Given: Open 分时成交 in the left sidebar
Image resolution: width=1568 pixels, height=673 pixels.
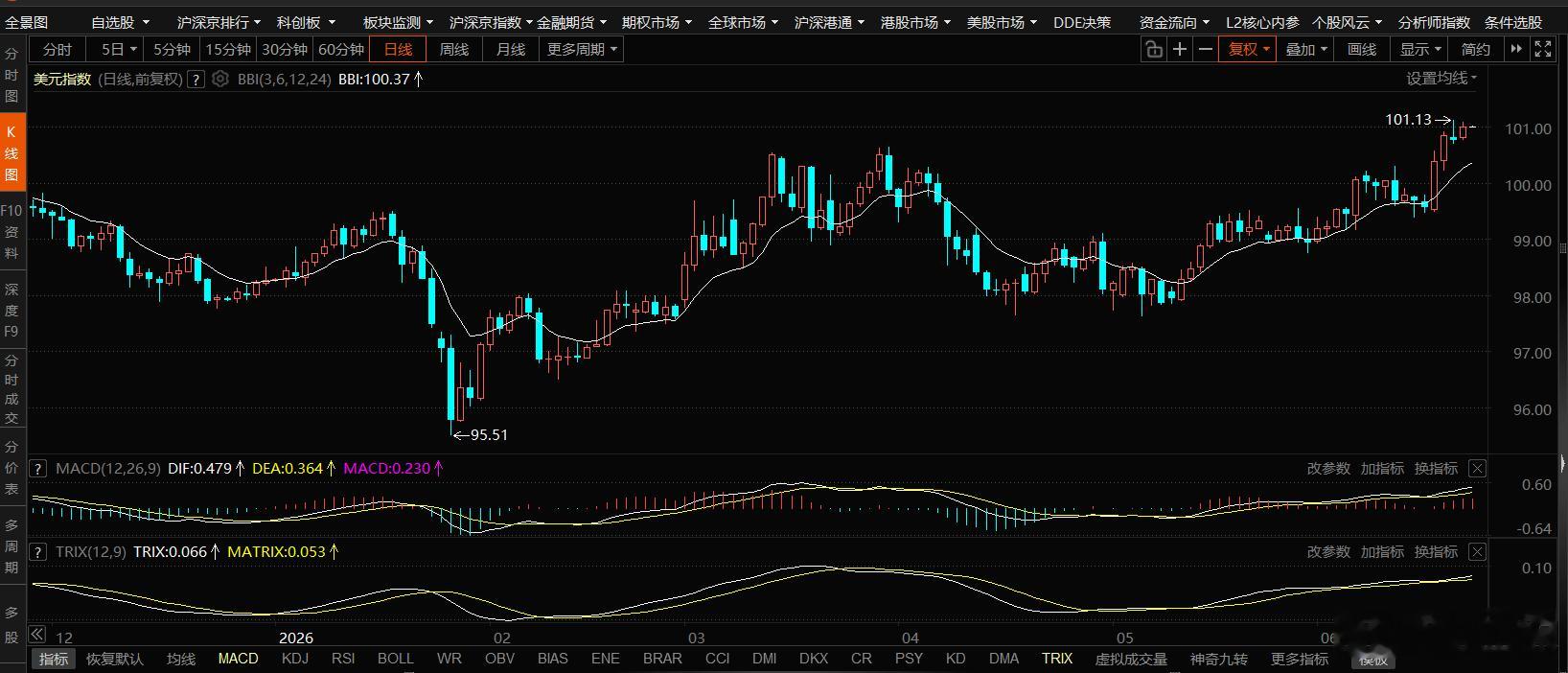Looking at the screenshot, I should tap(12, 389).
